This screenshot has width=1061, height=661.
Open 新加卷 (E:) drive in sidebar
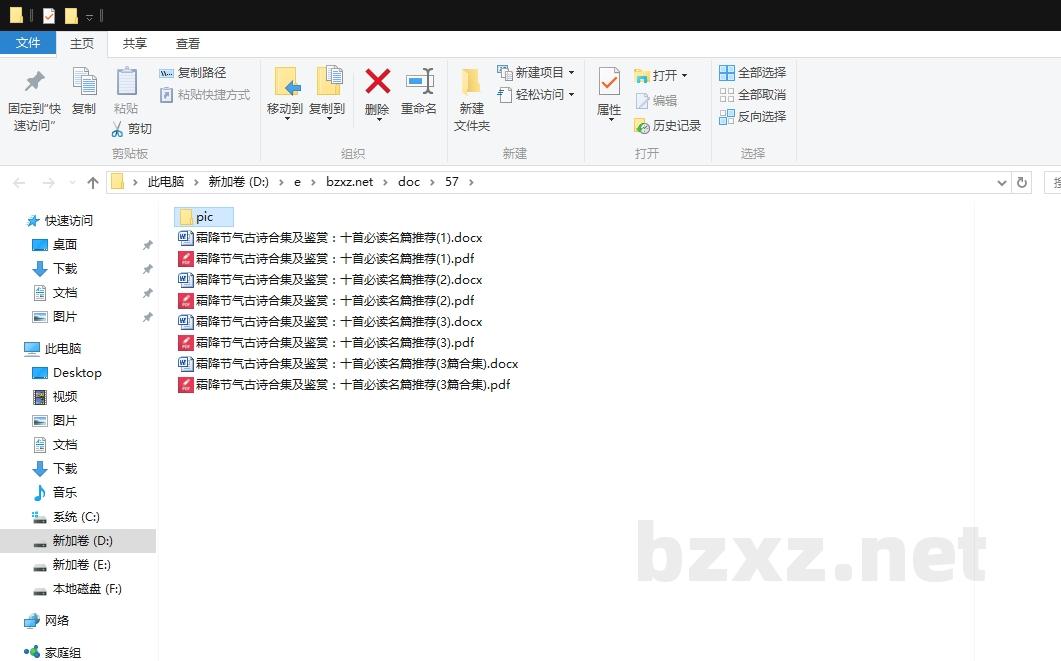(x=81, y=565)
